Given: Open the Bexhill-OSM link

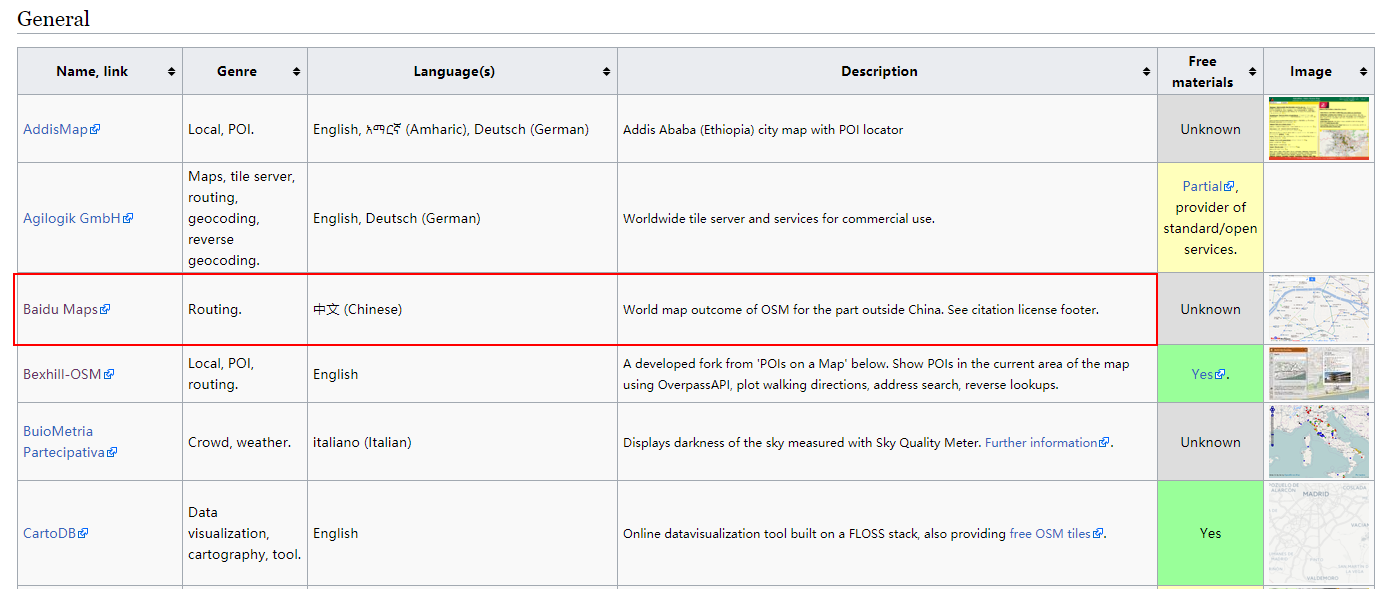Looking at the screenshot, I should [68, 374].
